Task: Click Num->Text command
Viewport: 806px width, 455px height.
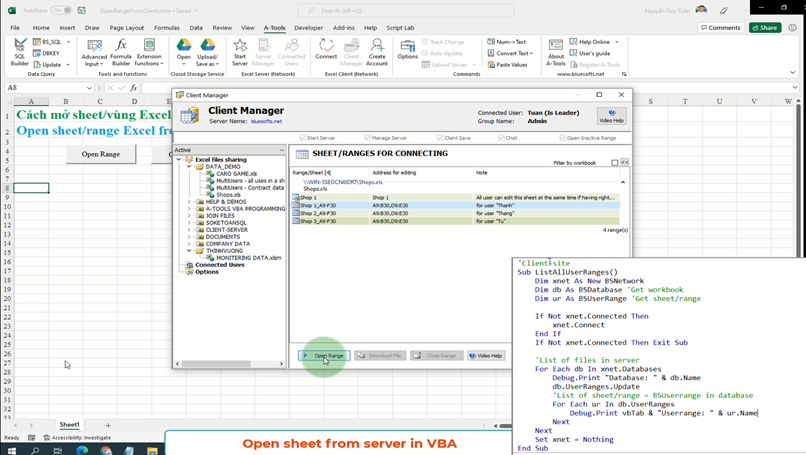Action: (x=506, y=42)
